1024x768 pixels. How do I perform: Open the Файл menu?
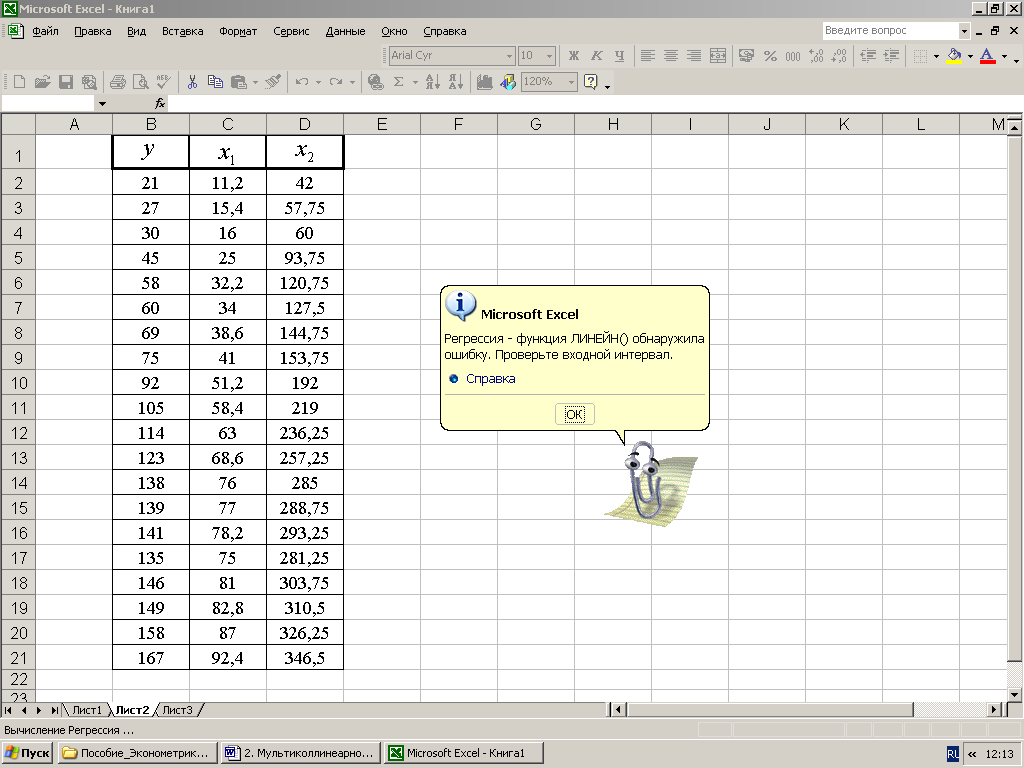point(45,31)
